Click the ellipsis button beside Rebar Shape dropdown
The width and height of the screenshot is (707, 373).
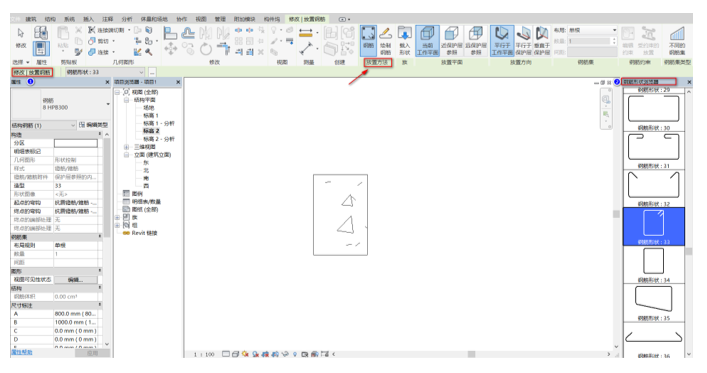coord(152,72)
